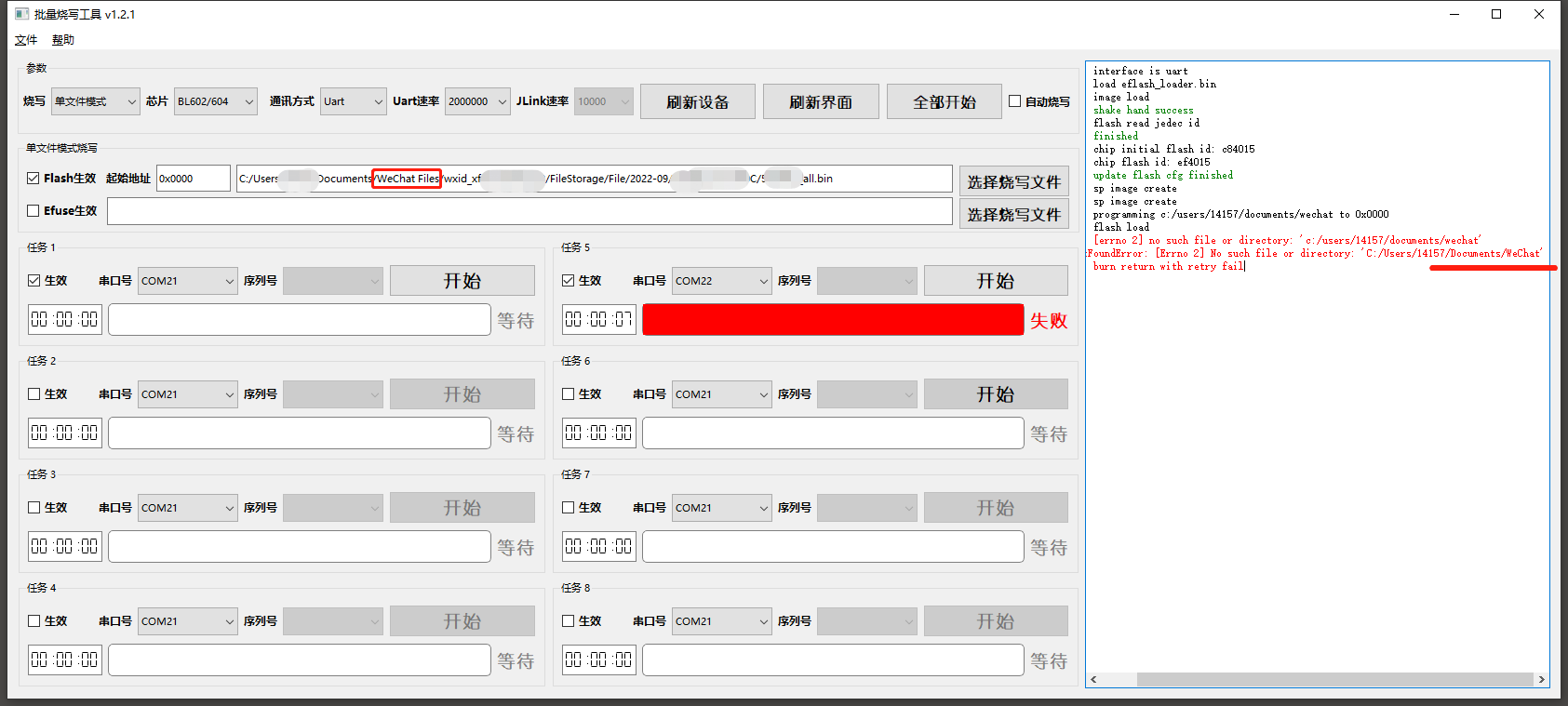Click the log panel's horizontal scrollbar
The image size is (1568, 706).
(x=1318, y=679)
